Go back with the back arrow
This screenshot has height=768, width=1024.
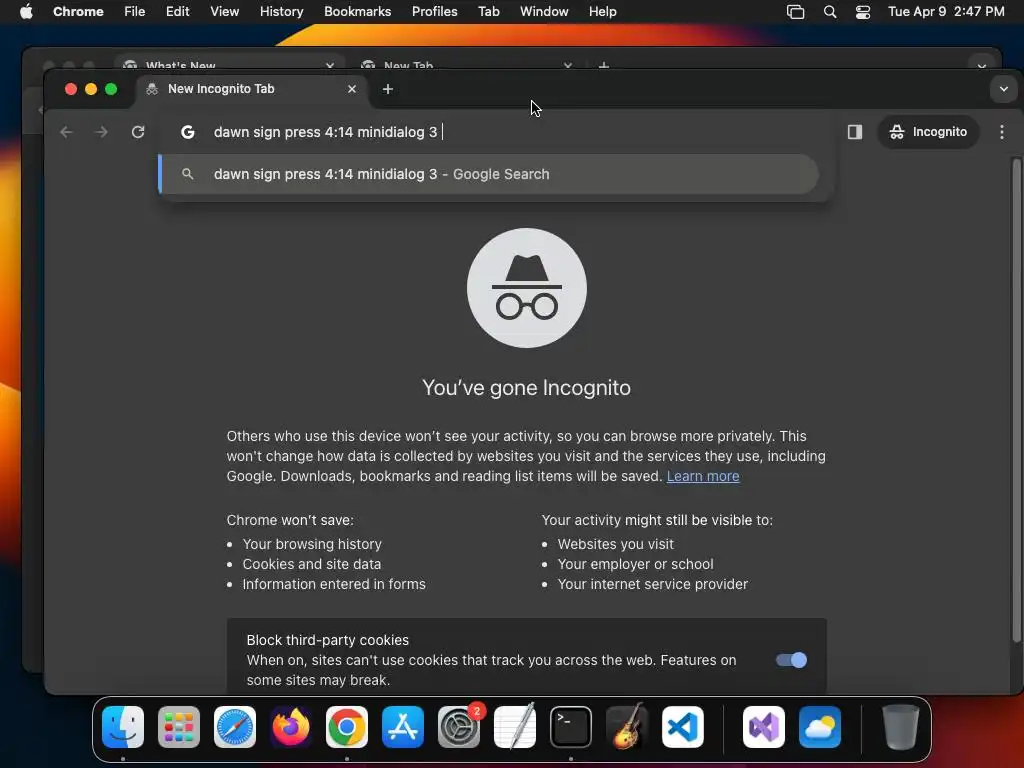pyautogui.click(x=66, y=132)
